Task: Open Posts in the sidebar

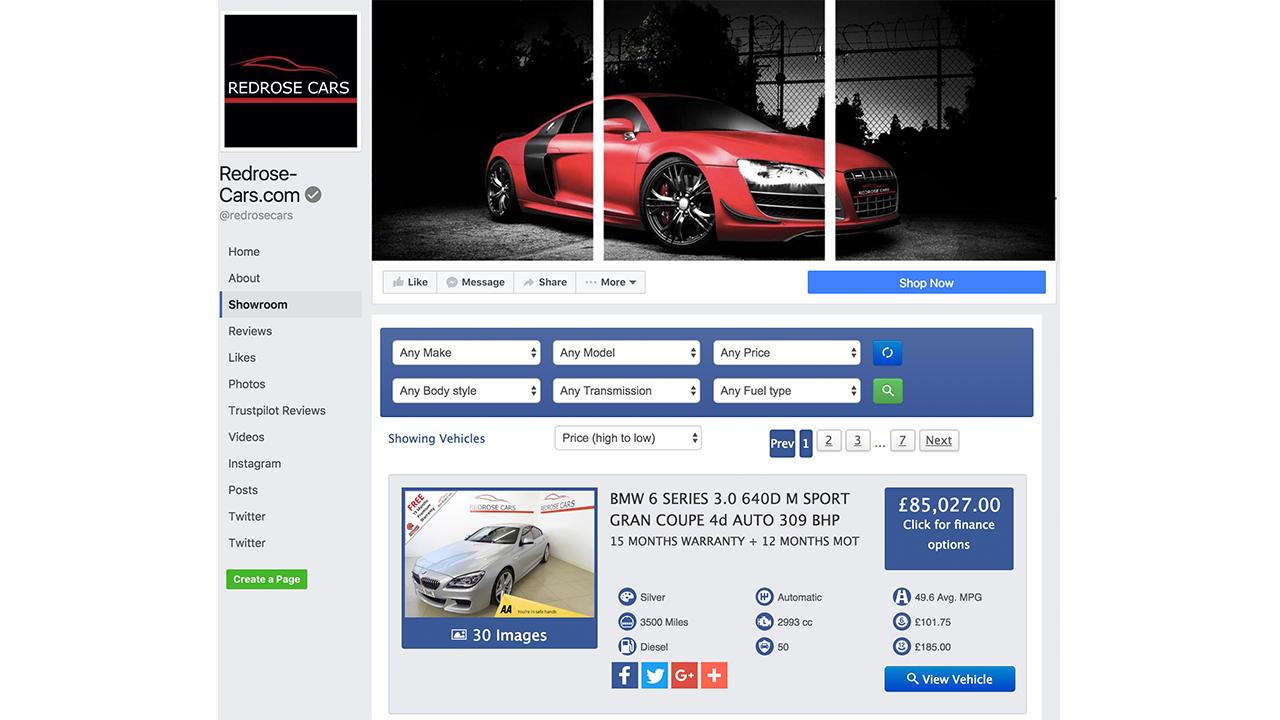Action: [243, 490]
